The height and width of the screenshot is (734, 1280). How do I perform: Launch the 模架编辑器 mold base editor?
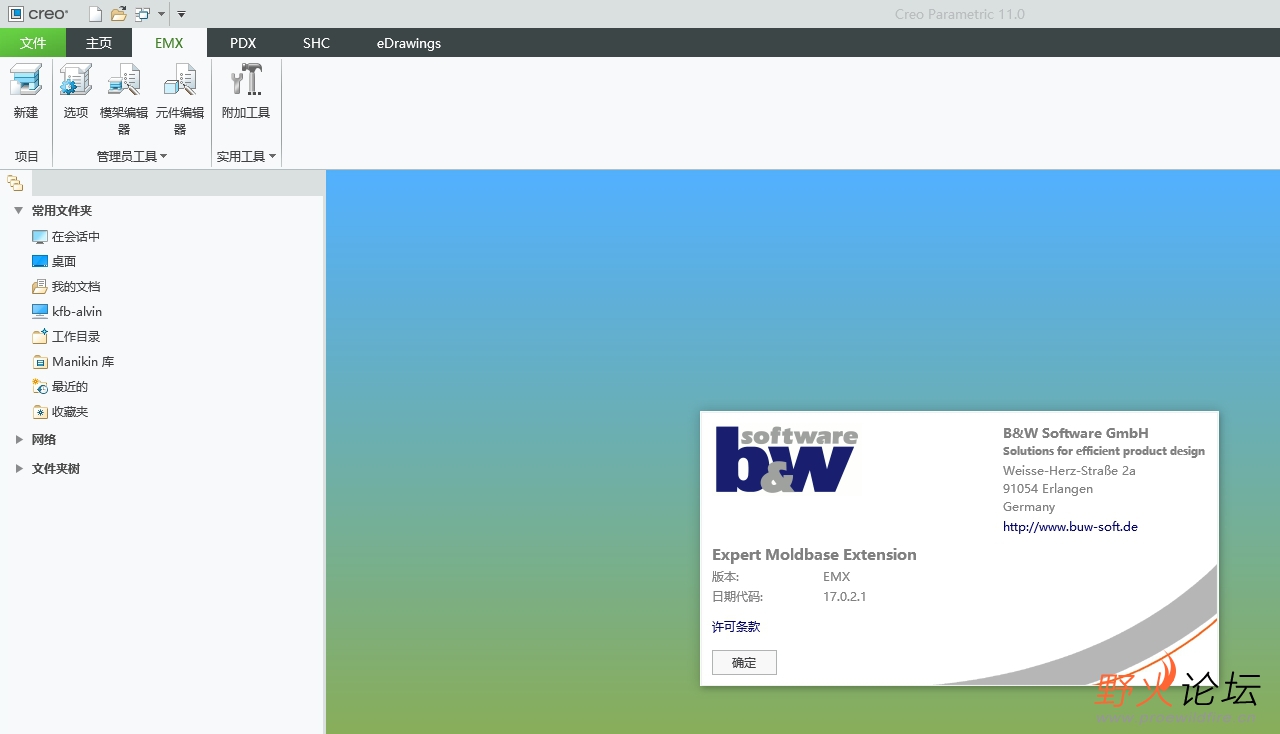click(124, 80)
